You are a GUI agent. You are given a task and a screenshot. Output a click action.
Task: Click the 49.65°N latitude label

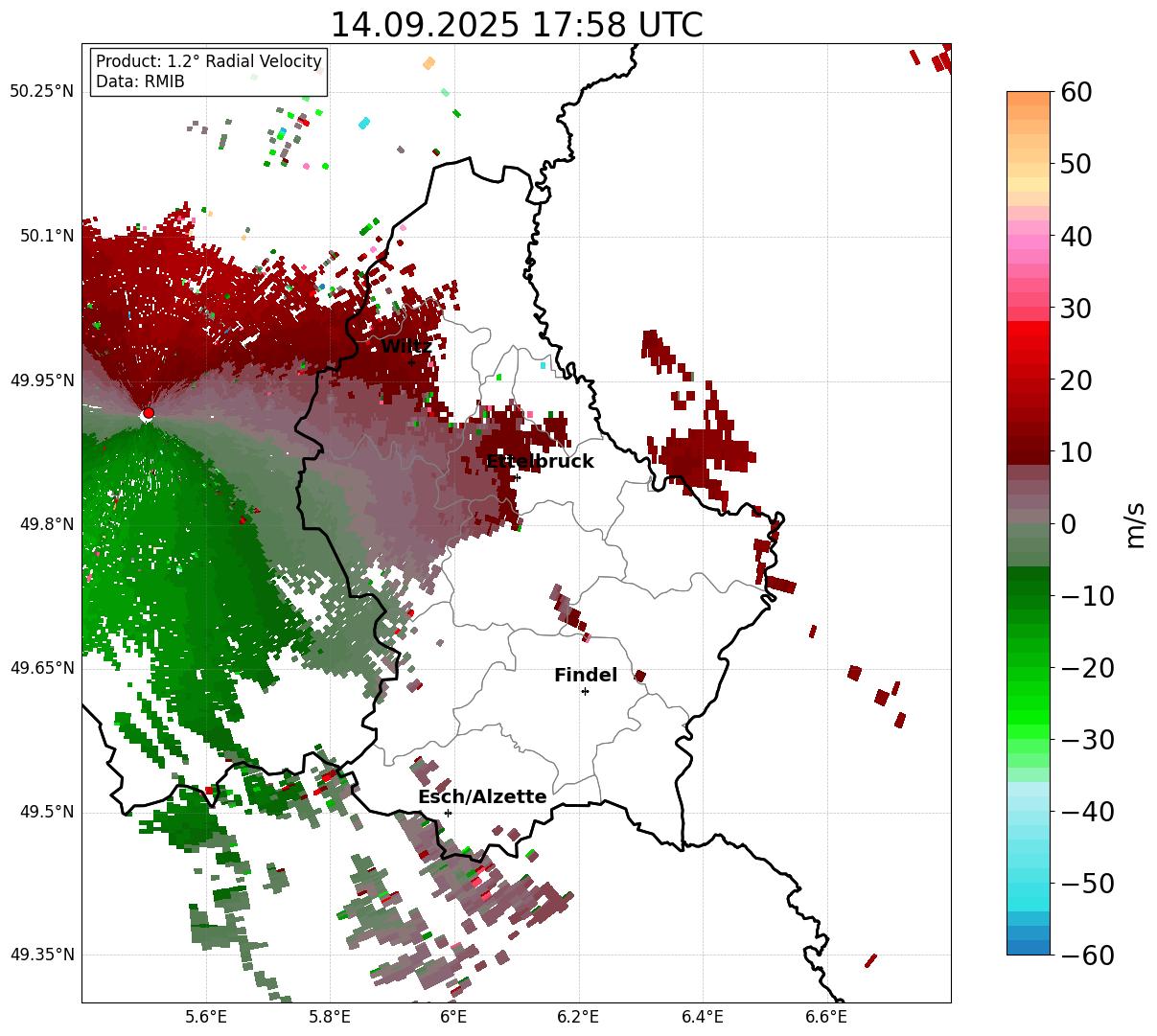[42, 668]
